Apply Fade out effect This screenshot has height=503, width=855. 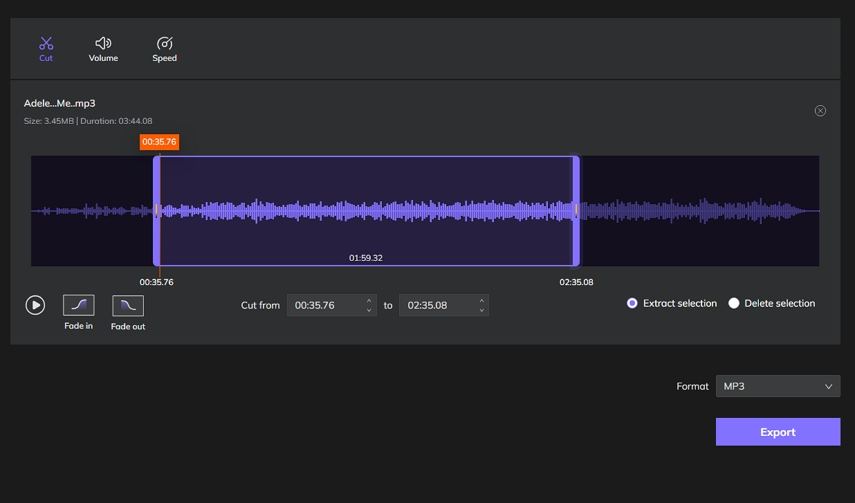coord(128,313)
